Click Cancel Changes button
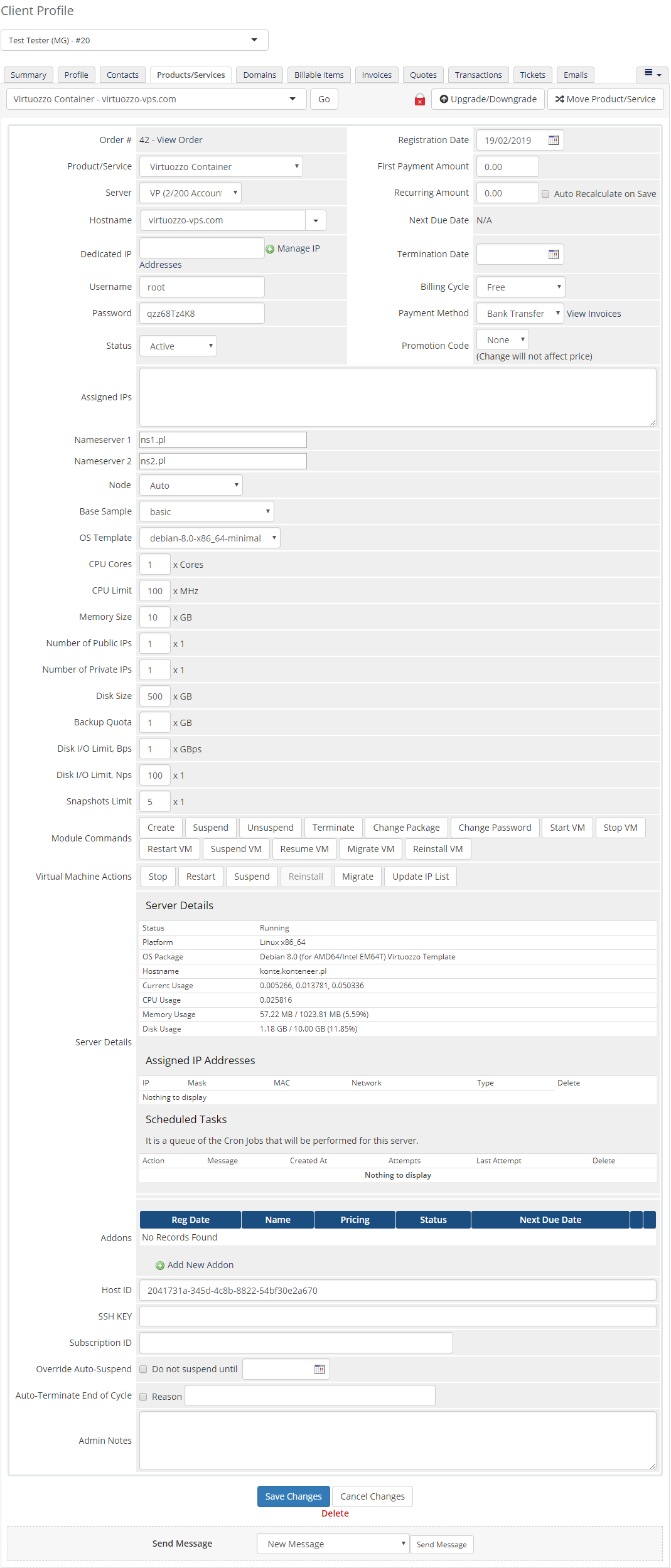 (x=372, y=1496)
